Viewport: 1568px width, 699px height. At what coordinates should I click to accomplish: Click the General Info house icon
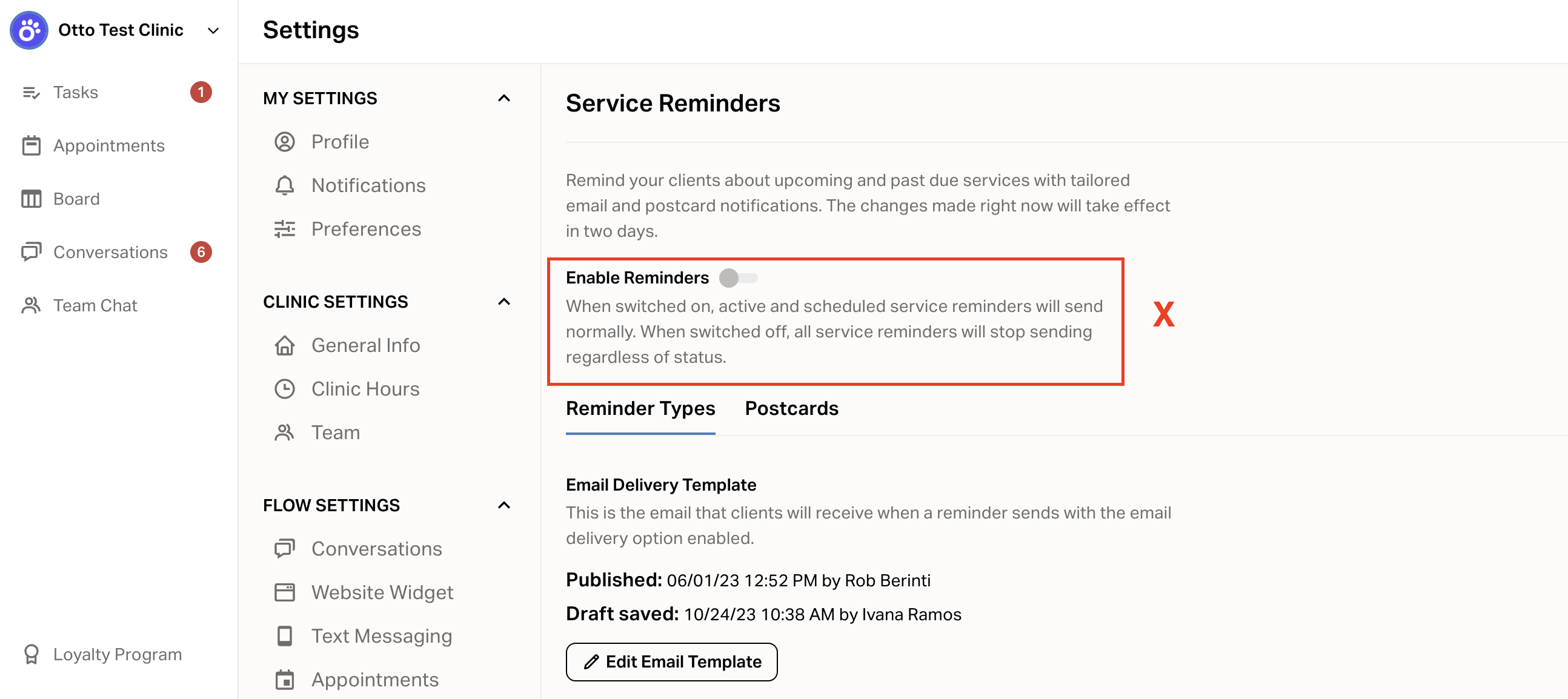pos(284,345)
